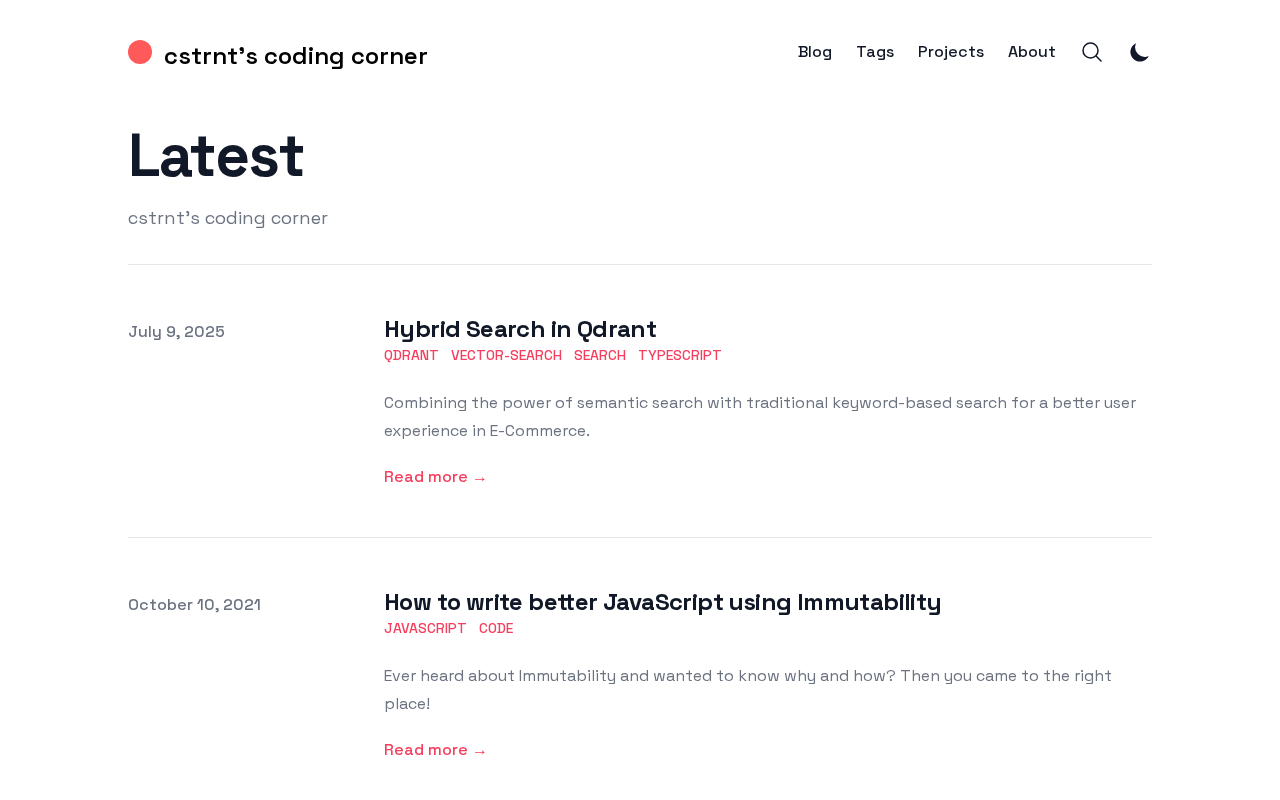1280x800 pixels.
Task: Click the 'July 9, 2025' post date
Action: [176, 332]
